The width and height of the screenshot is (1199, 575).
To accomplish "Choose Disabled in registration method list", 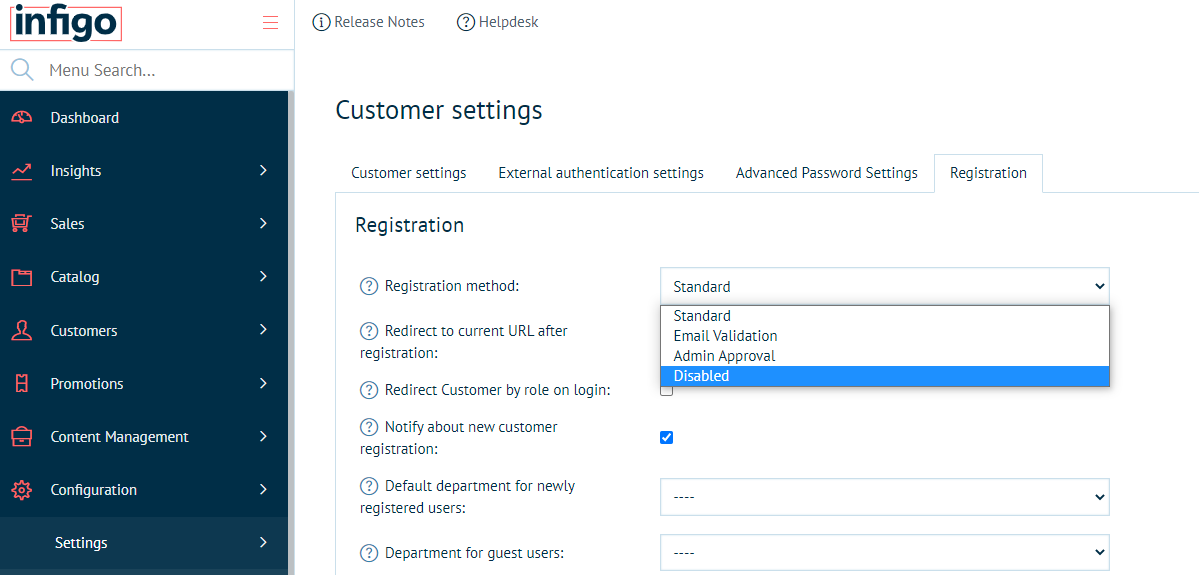I will click(x=702, y=376).
